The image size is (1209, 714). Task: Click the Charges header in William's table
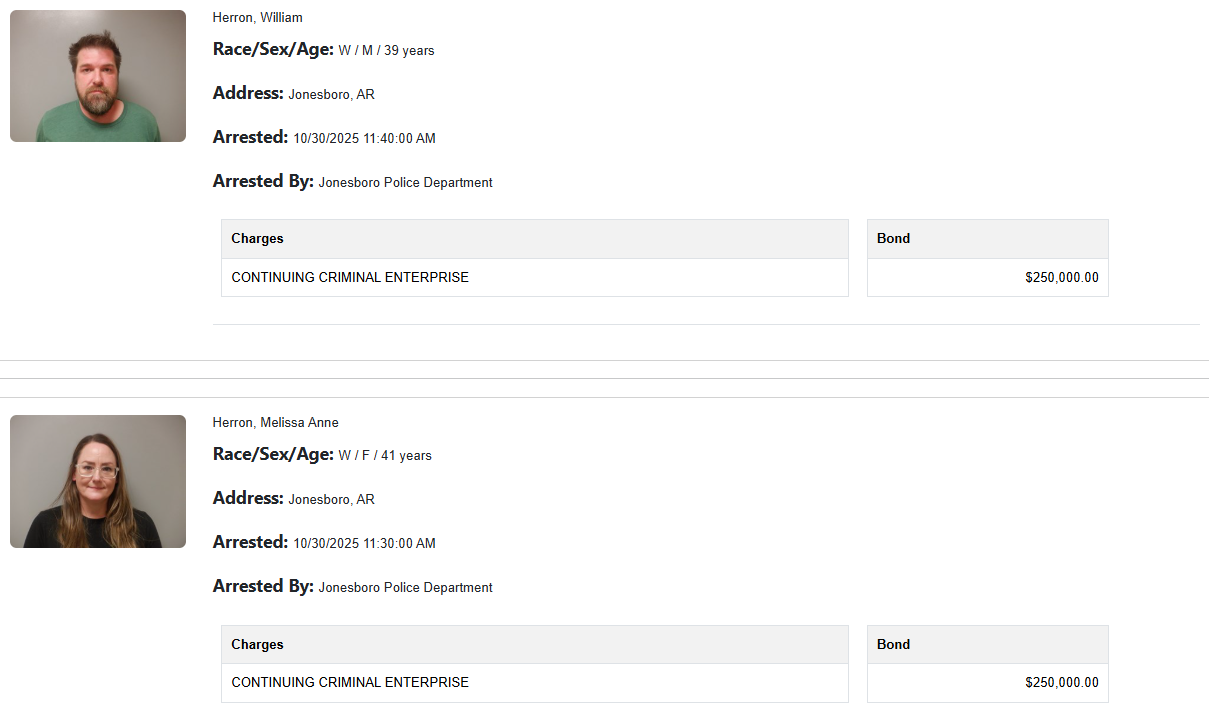(257, 239)
